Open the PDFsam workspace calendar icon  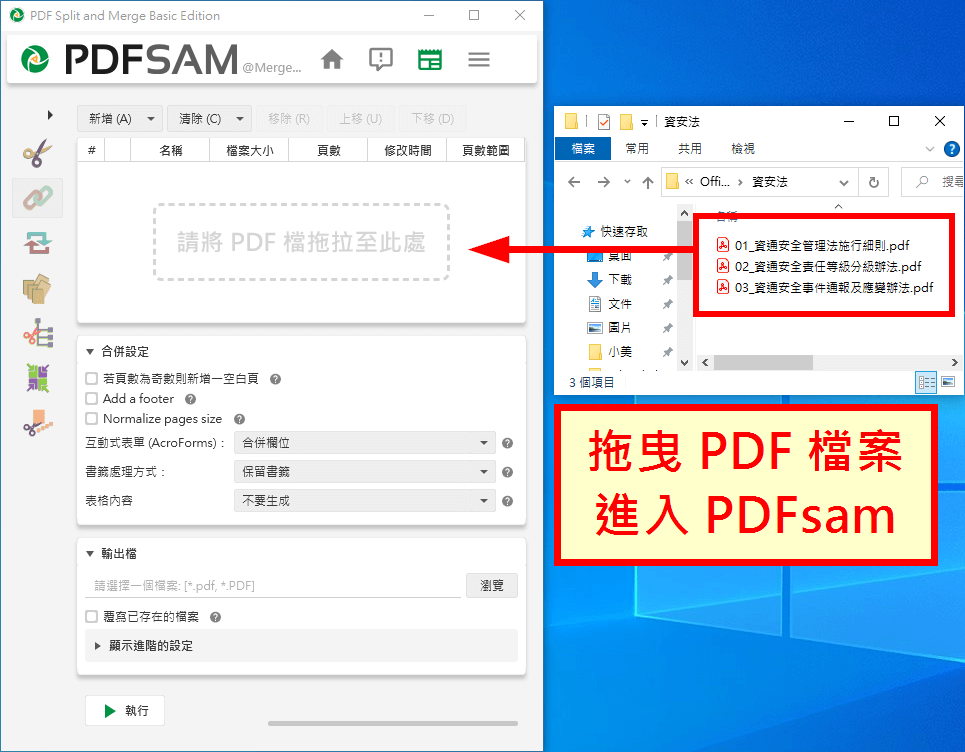pos(430,60)
